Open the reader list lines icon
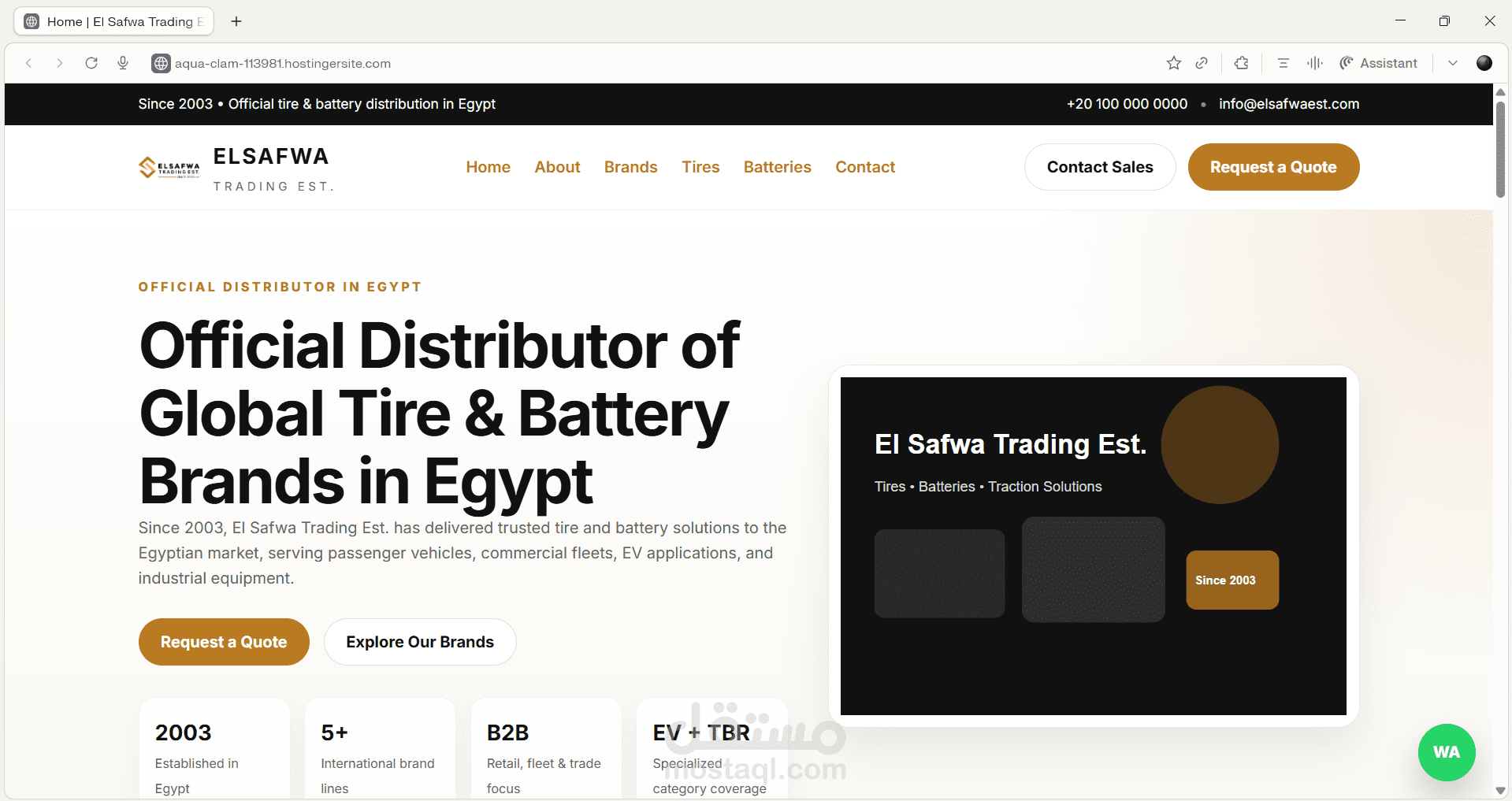This screenshot has height=801, width=1512. [x=1284, y=63]
